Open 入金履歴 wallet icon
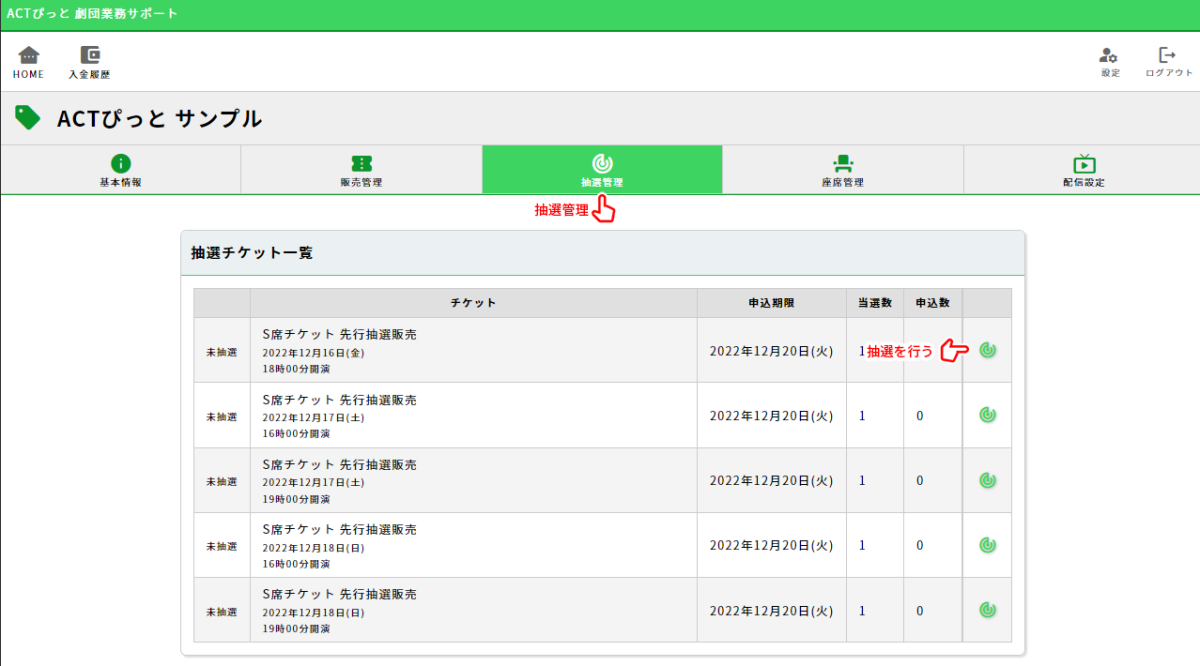This screenshot has width=1200, height=666. coord(89,56)
